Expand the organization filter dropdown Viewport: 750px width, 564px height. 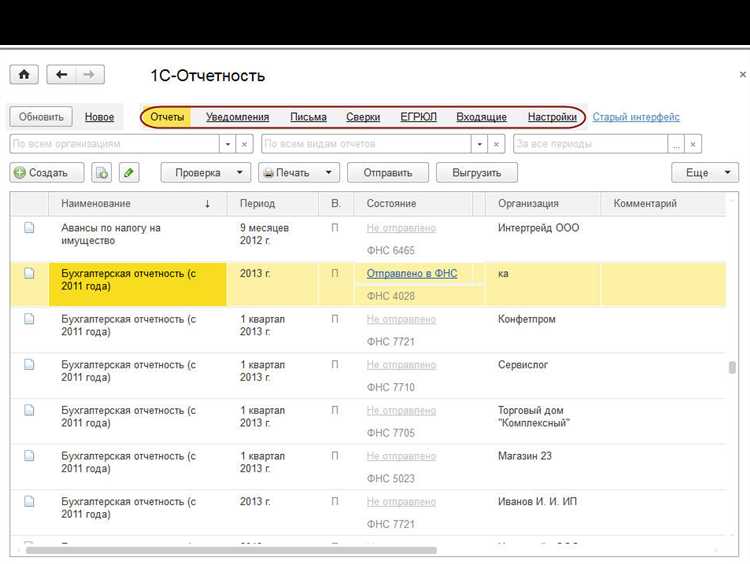(228, 144)
